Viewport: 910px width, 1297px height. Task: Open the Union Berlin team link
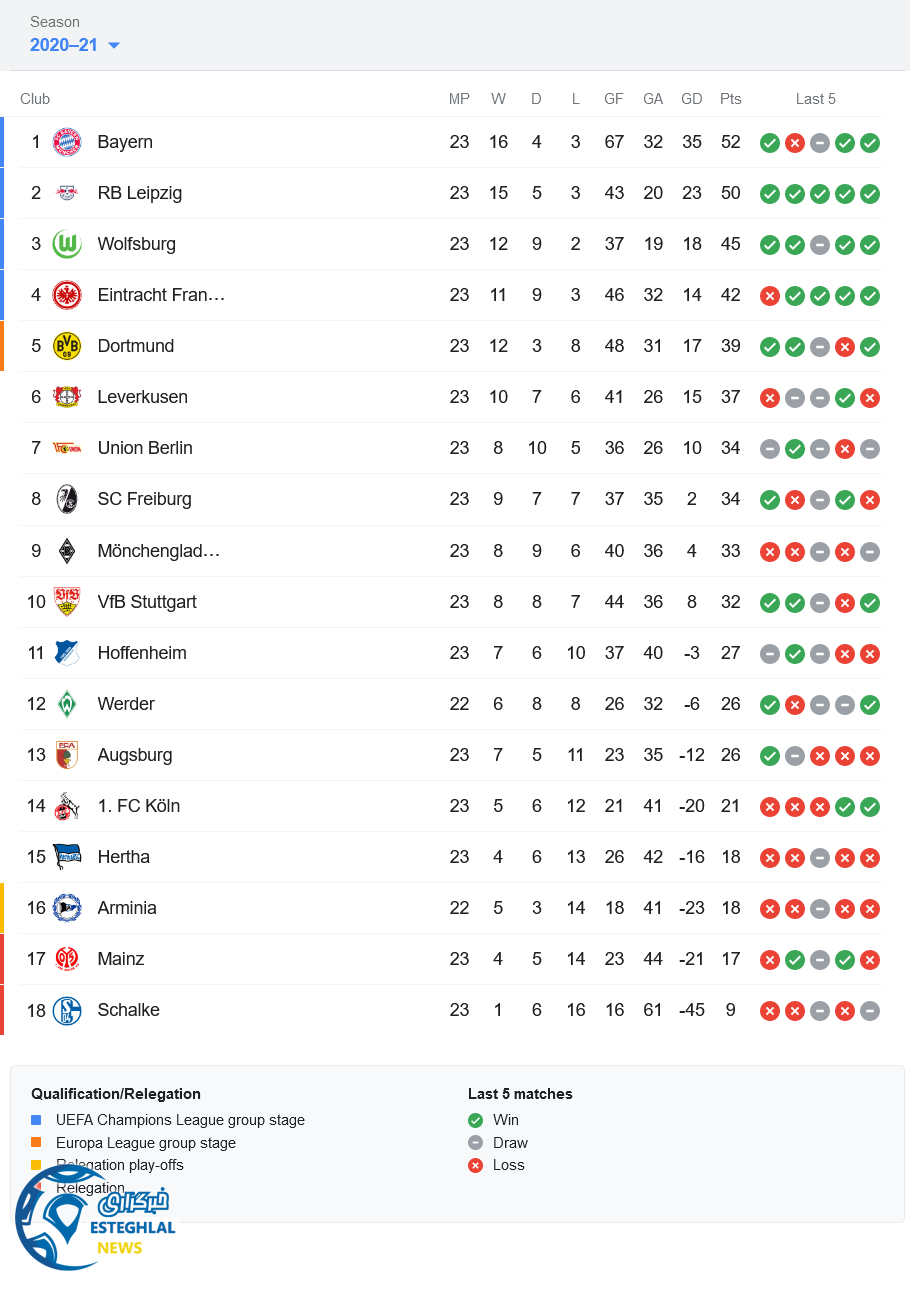coord(145,448)
